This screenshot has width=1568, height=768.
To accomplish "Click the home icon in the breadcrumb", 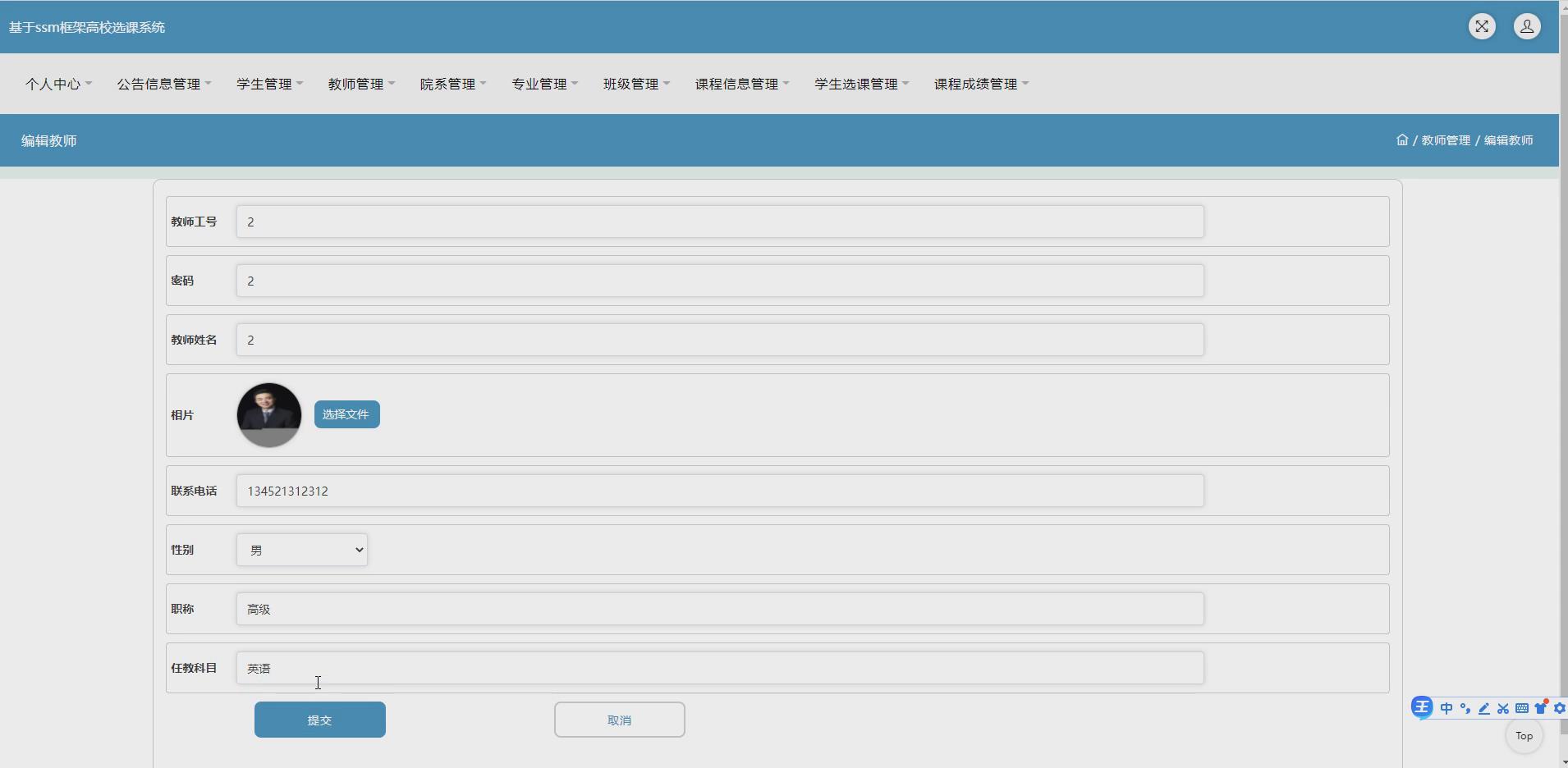I will click(1402, 140).
